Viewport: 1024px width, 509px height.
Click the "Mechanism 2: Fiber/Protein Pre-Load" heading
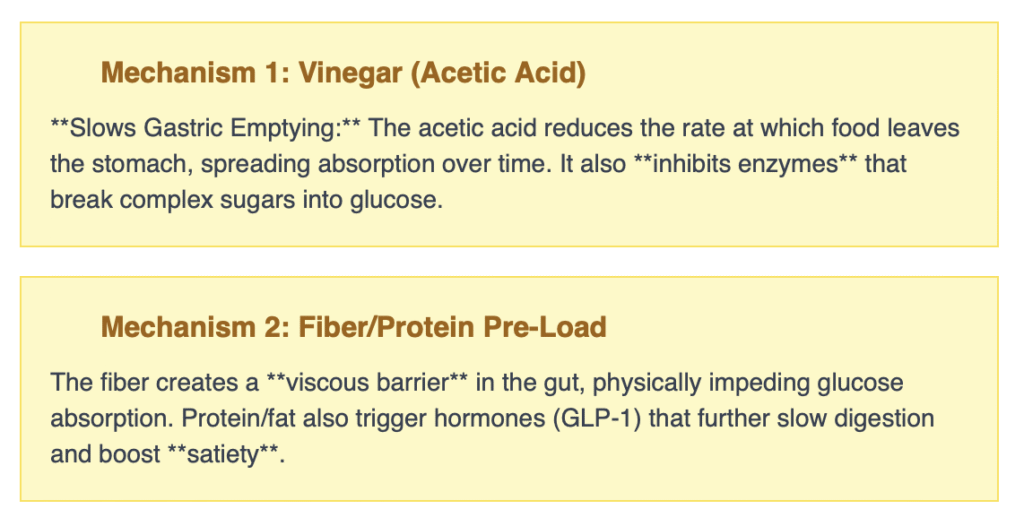click(353, 327)
